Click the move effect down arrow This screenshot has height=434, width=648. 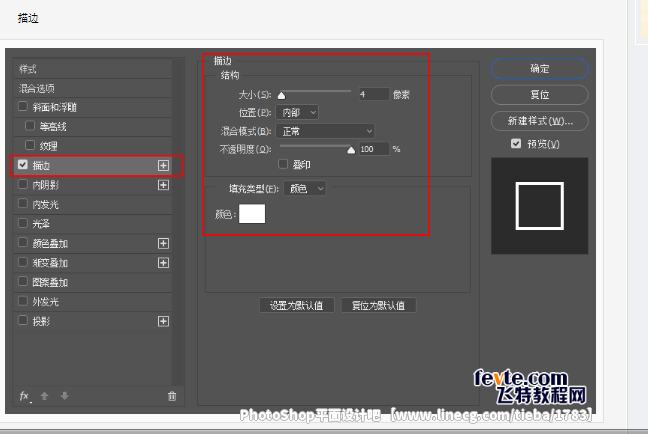pos(64,396)
